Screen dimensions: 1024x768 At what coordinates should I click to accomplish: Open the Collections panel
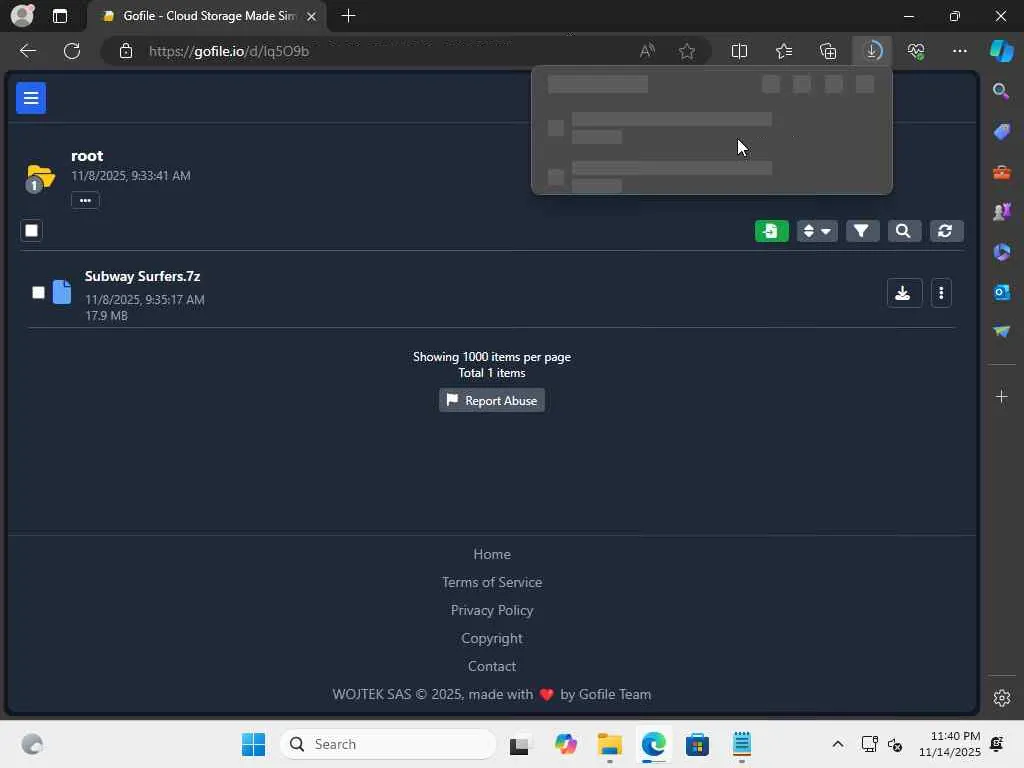pos(828,51)
